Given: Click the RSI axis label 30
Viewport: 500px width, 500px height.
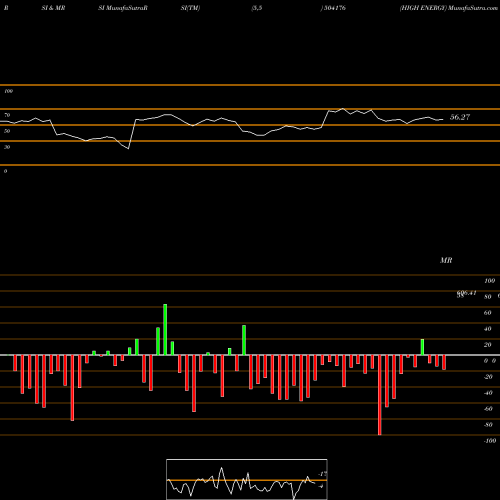Looking at the screenshot, I should click(7, 147).
